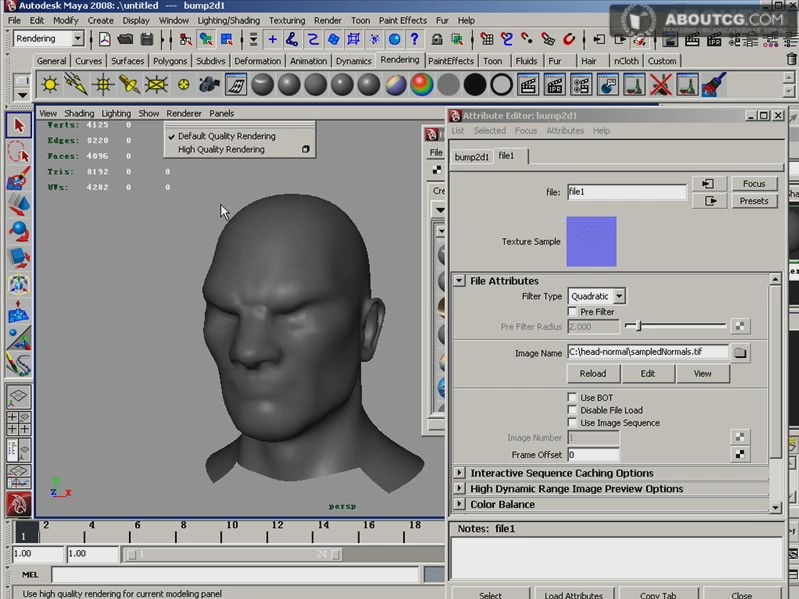Open High Quality Rendering option box
The image size is (799, 599).
(x=305, y=149)
